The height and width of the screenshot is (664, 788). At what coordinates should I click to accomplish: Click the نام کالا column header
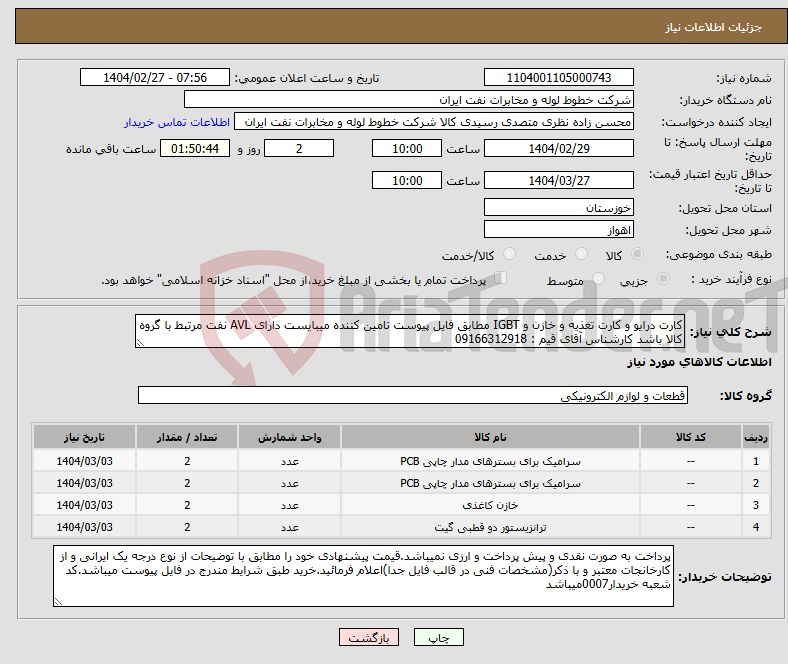click(x=490, y=437)
